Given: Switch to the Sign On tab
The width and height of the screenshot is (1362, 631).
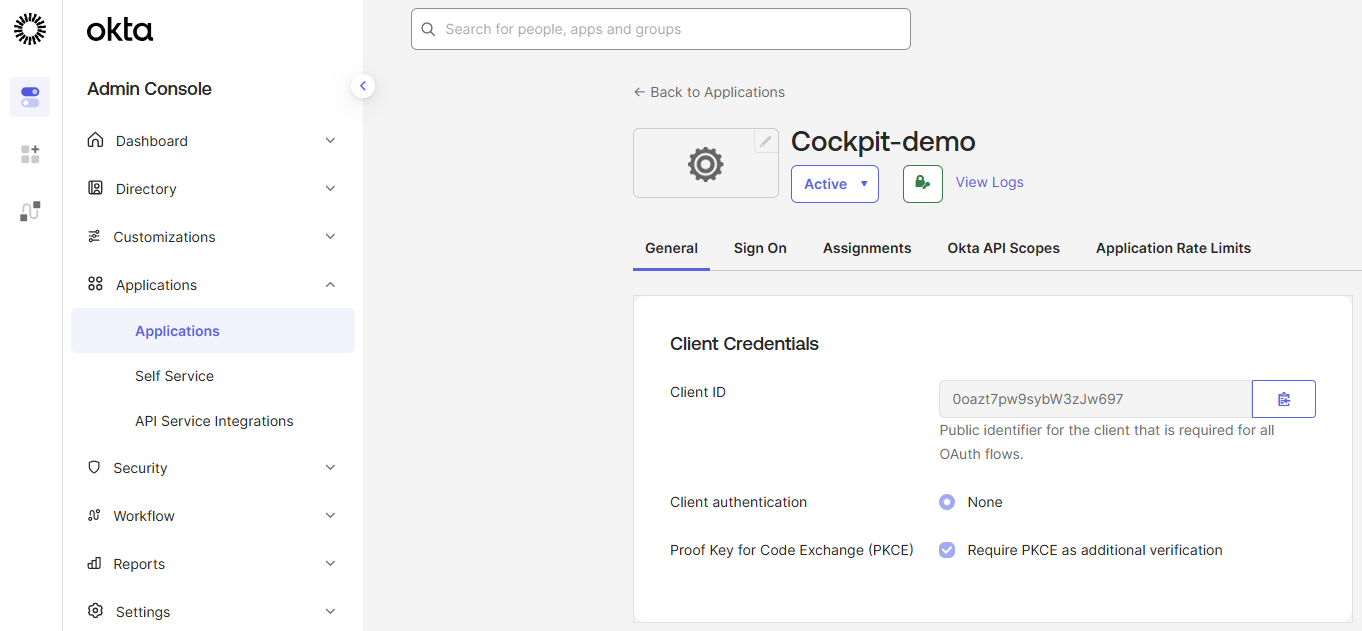Looking at the screenshot, I should 760,248.
